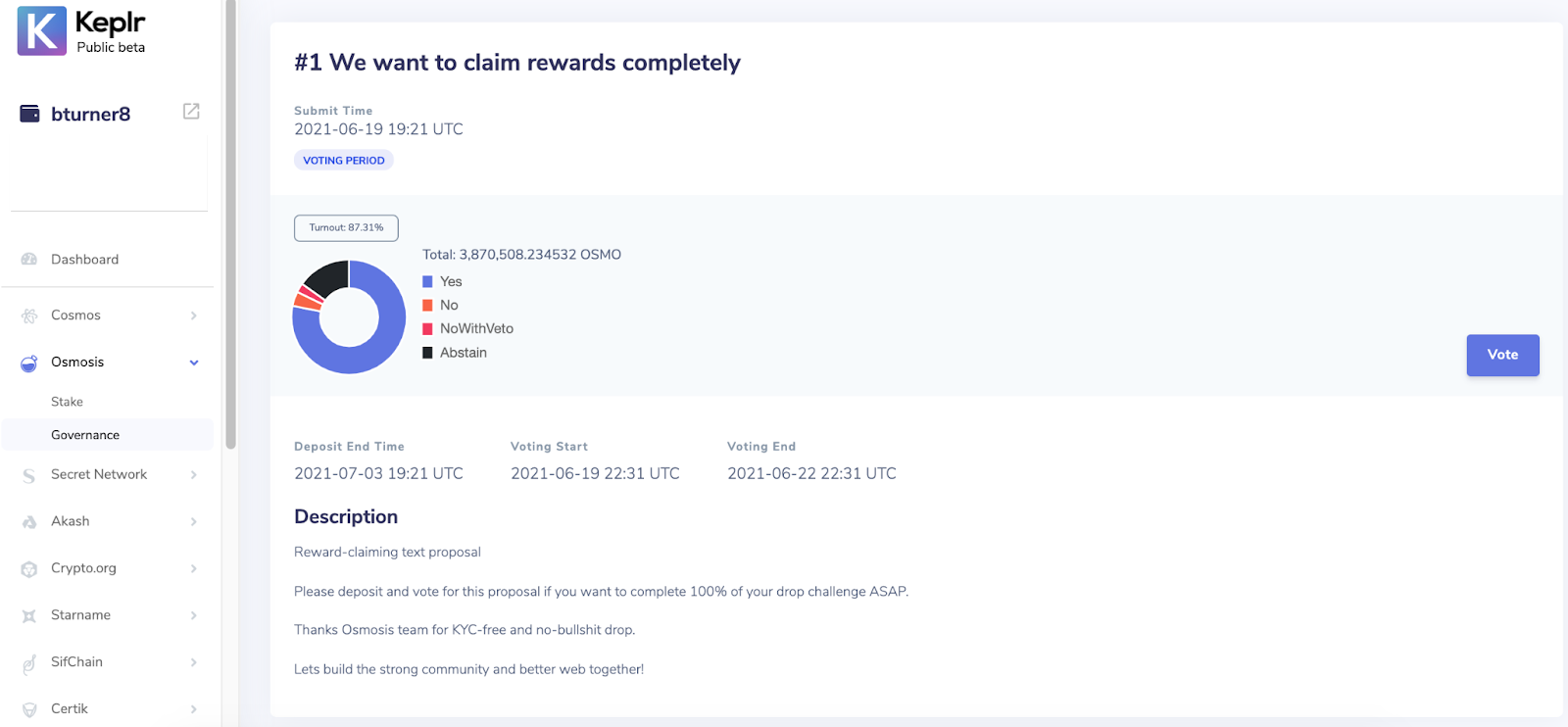The width and height of the screenshot is (1568, 727).
Task: Click the Akash chain icon
Action: point(29,522)
